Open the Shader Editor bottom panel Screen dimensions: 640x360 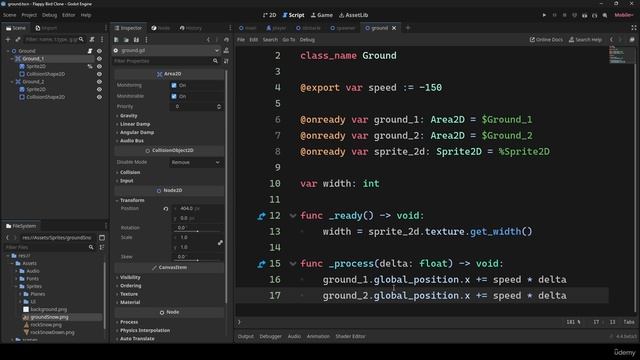[x=350, y=337]
